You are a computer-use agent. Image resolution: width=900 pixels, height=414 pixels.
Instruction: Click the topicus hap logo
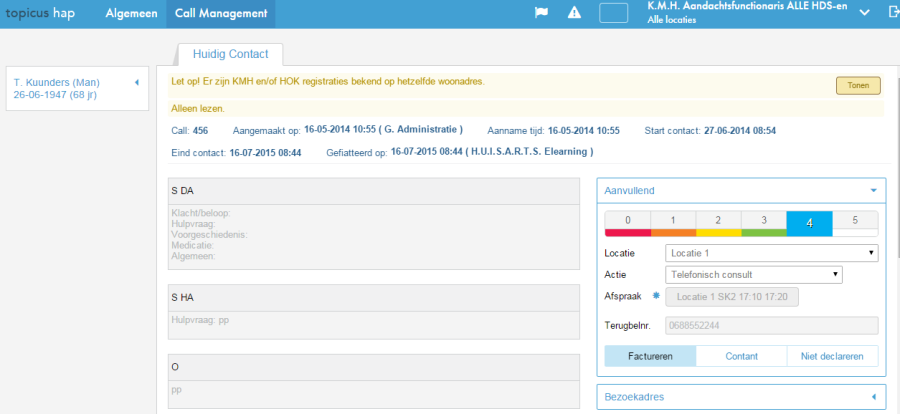[x=48, y=13]
